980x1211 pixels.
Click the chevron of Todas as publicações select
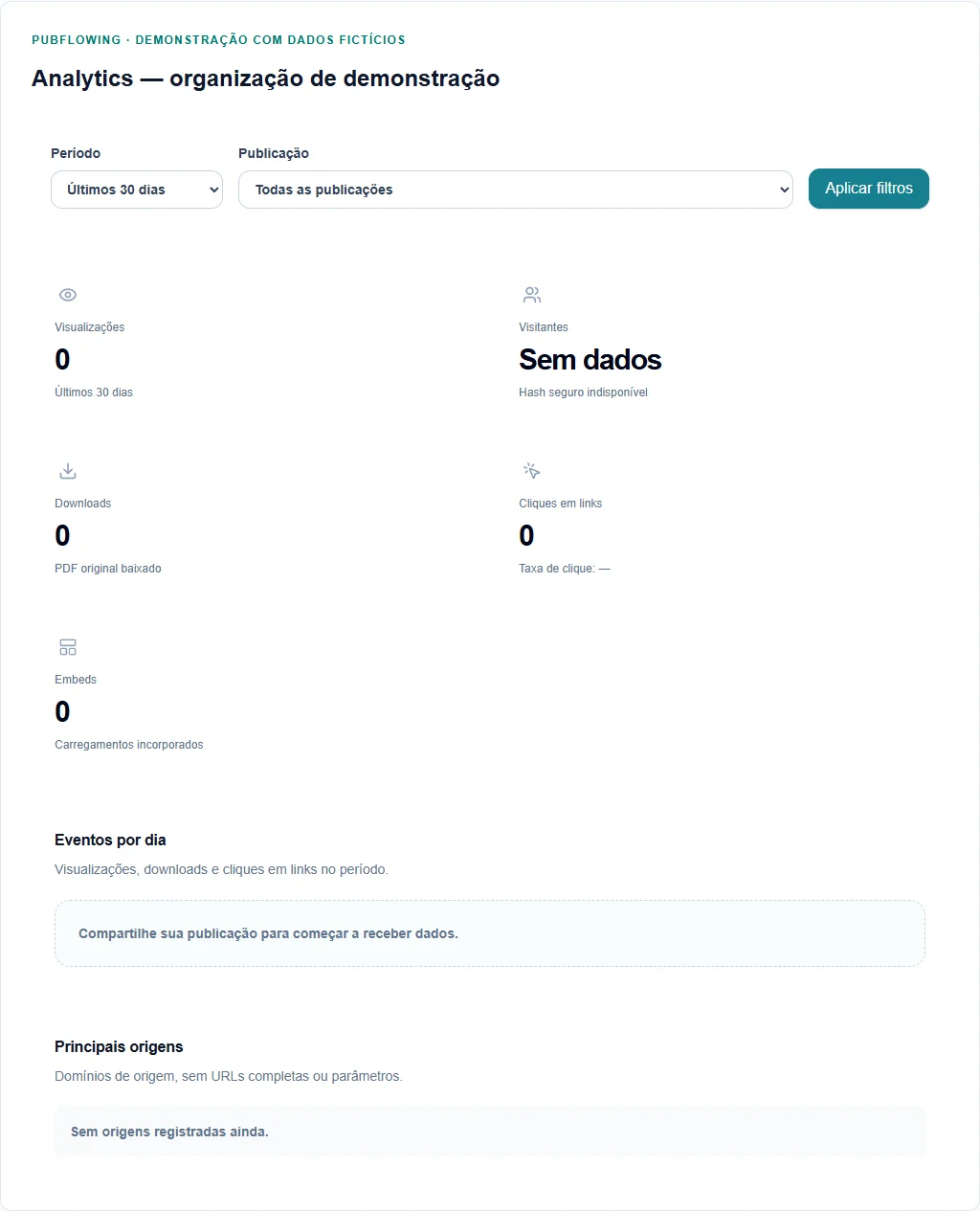coord(785,190)
